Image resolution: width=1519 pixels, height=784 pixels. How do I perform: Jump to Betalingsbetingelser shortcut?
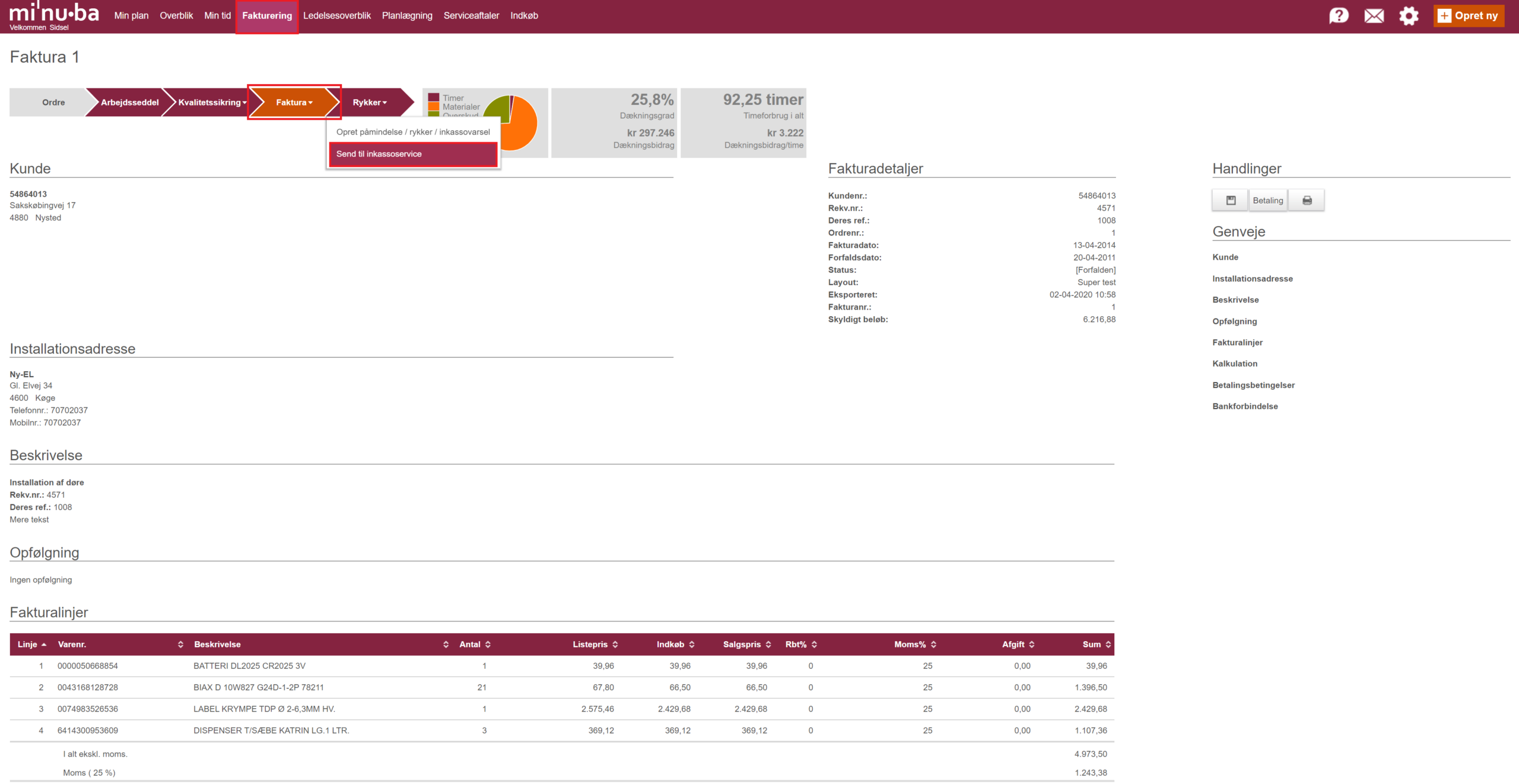click(1253, 385)
